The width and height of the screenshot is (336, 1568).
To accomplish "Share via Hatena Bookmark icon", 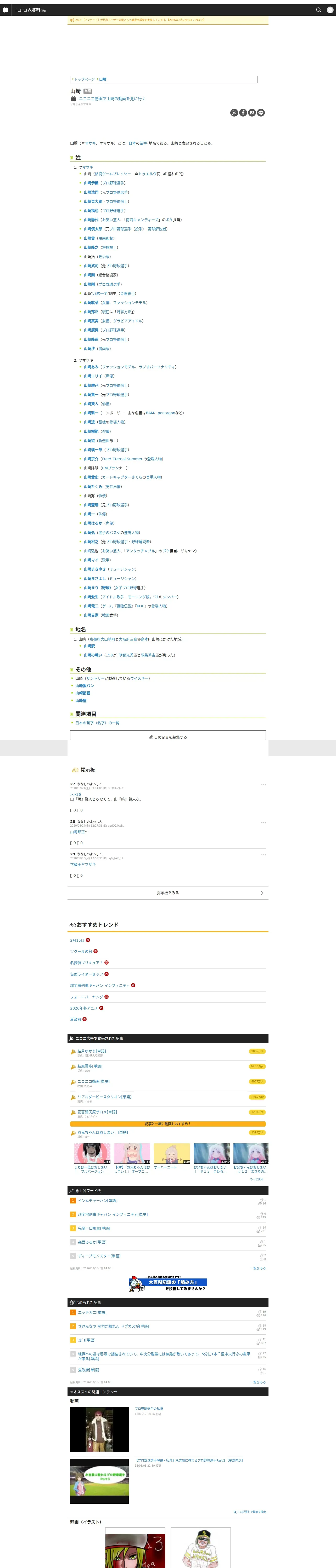I will [x=252, y=113].
